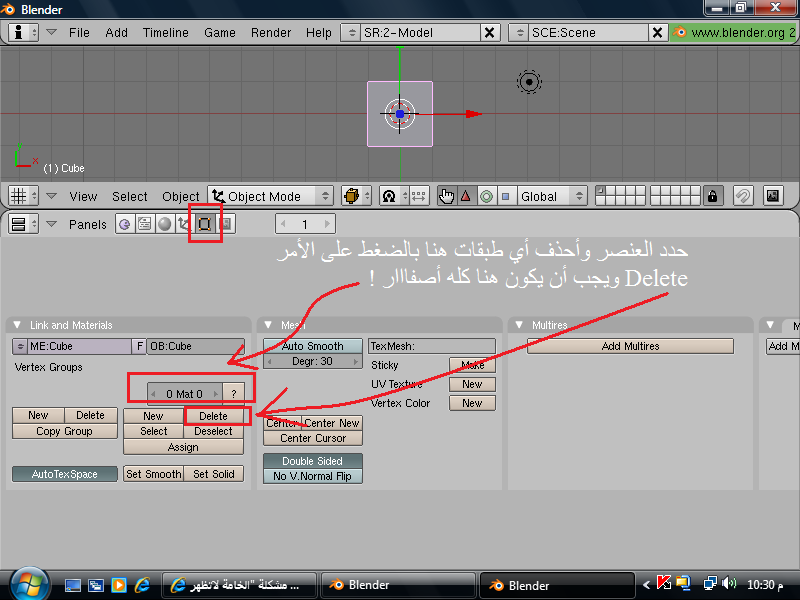Delete the SR:2-Model screen with X

click(x=489, y=33)
